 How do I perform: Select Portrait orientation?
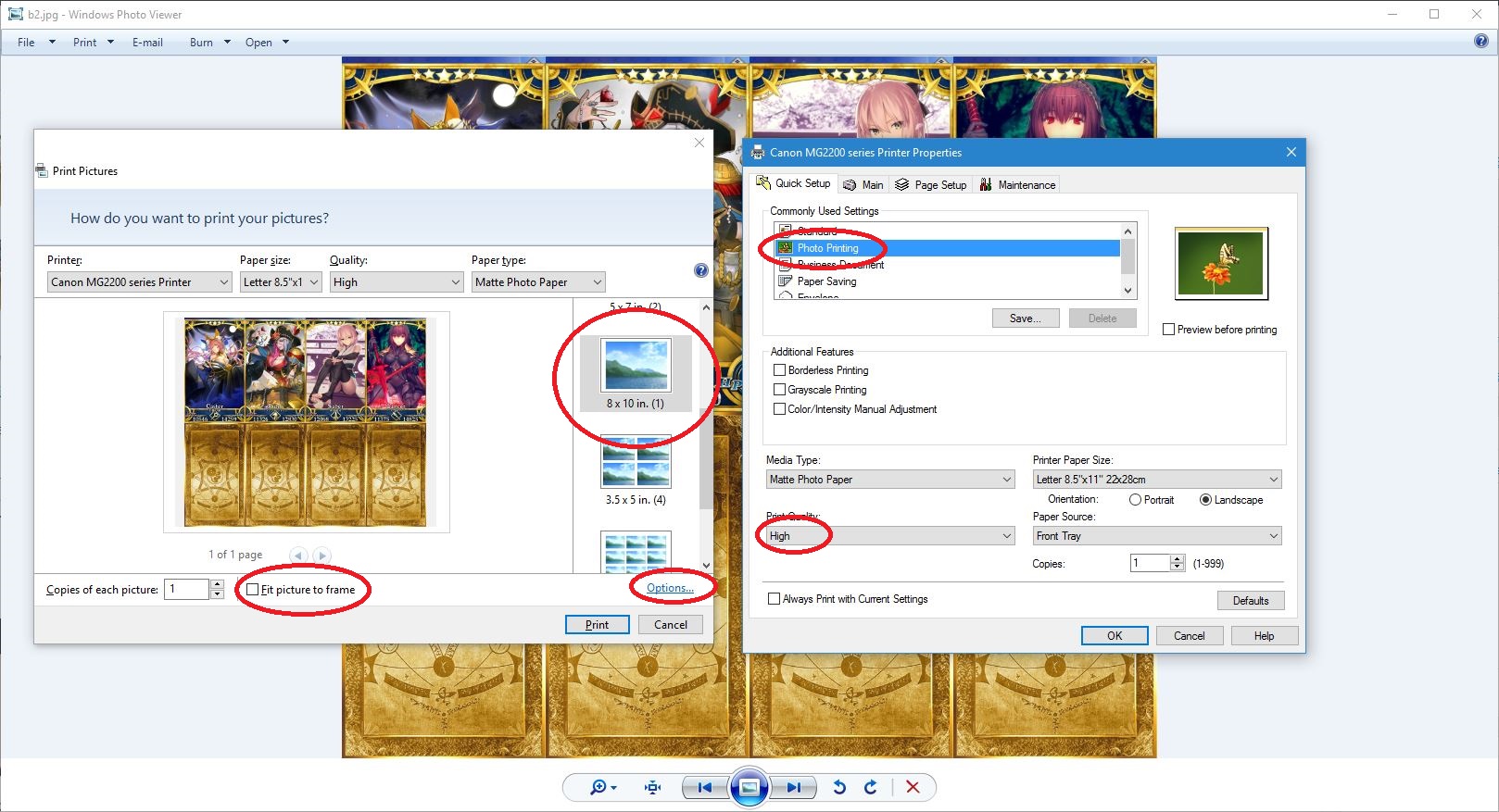pos(1136,500)
